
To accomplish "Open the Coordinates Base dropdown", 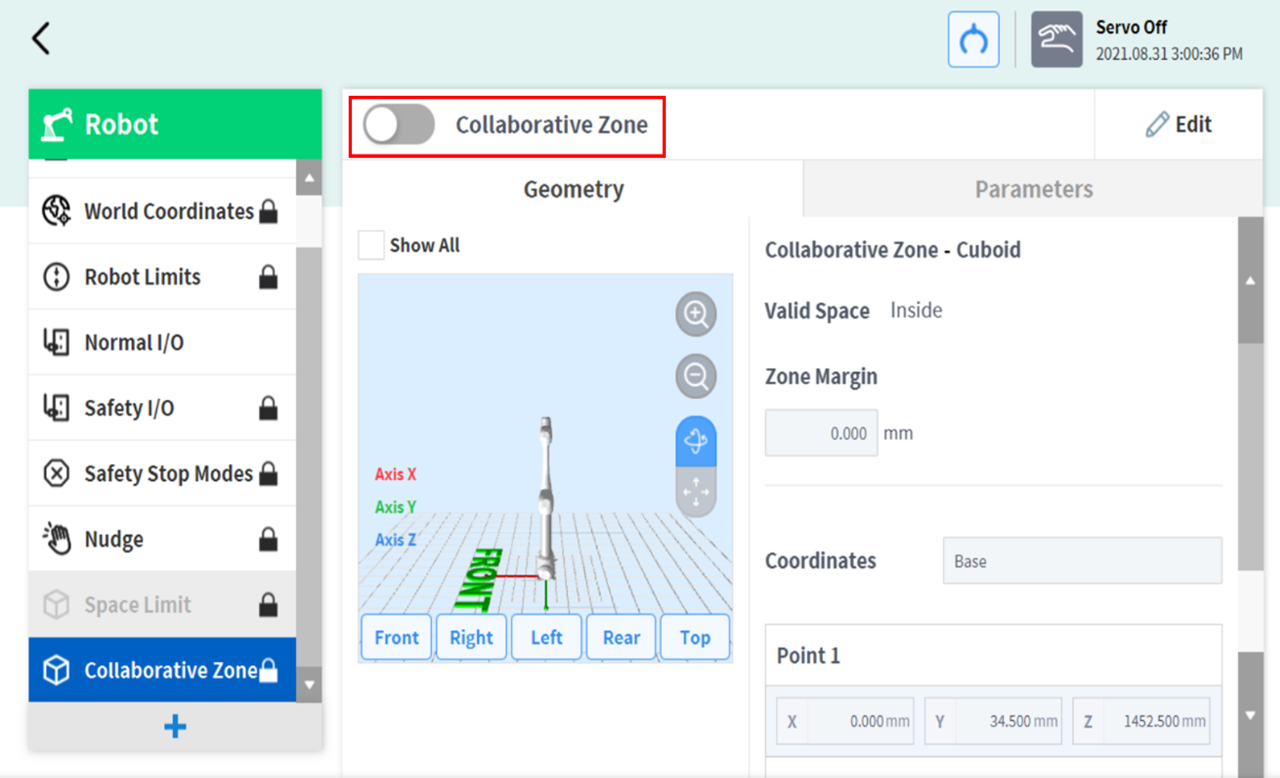I will (1081, 561).
